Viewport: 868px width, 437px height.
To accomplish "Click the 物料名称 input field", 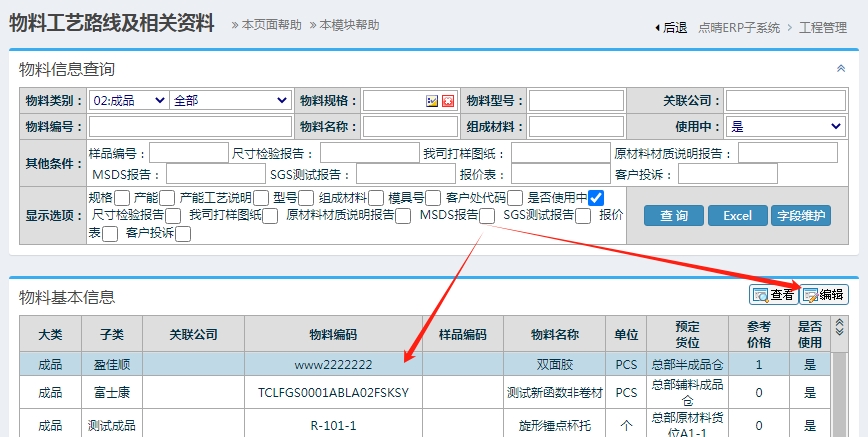I will 410,127.
